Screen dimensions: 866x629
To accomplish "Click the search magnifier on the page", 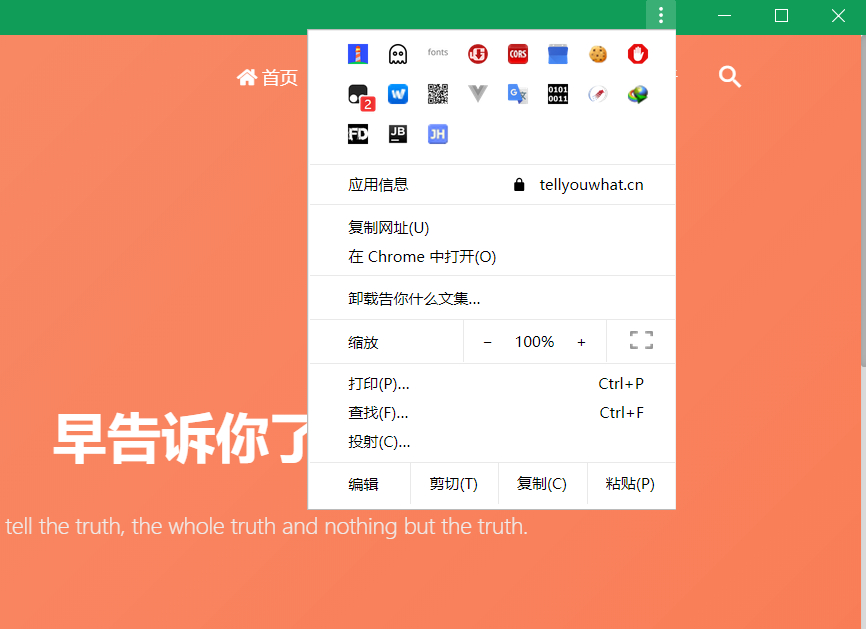I will (730, 77).
